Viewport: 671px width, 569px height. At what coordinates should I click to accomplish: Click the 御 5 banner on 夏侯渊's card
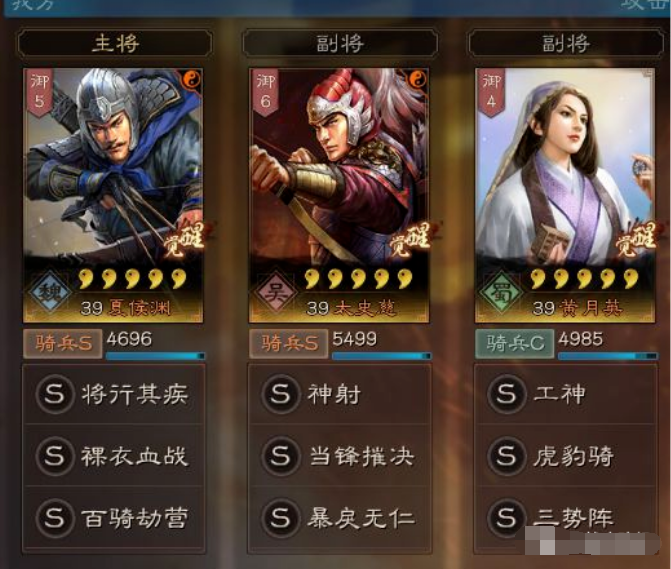[39, 92]
